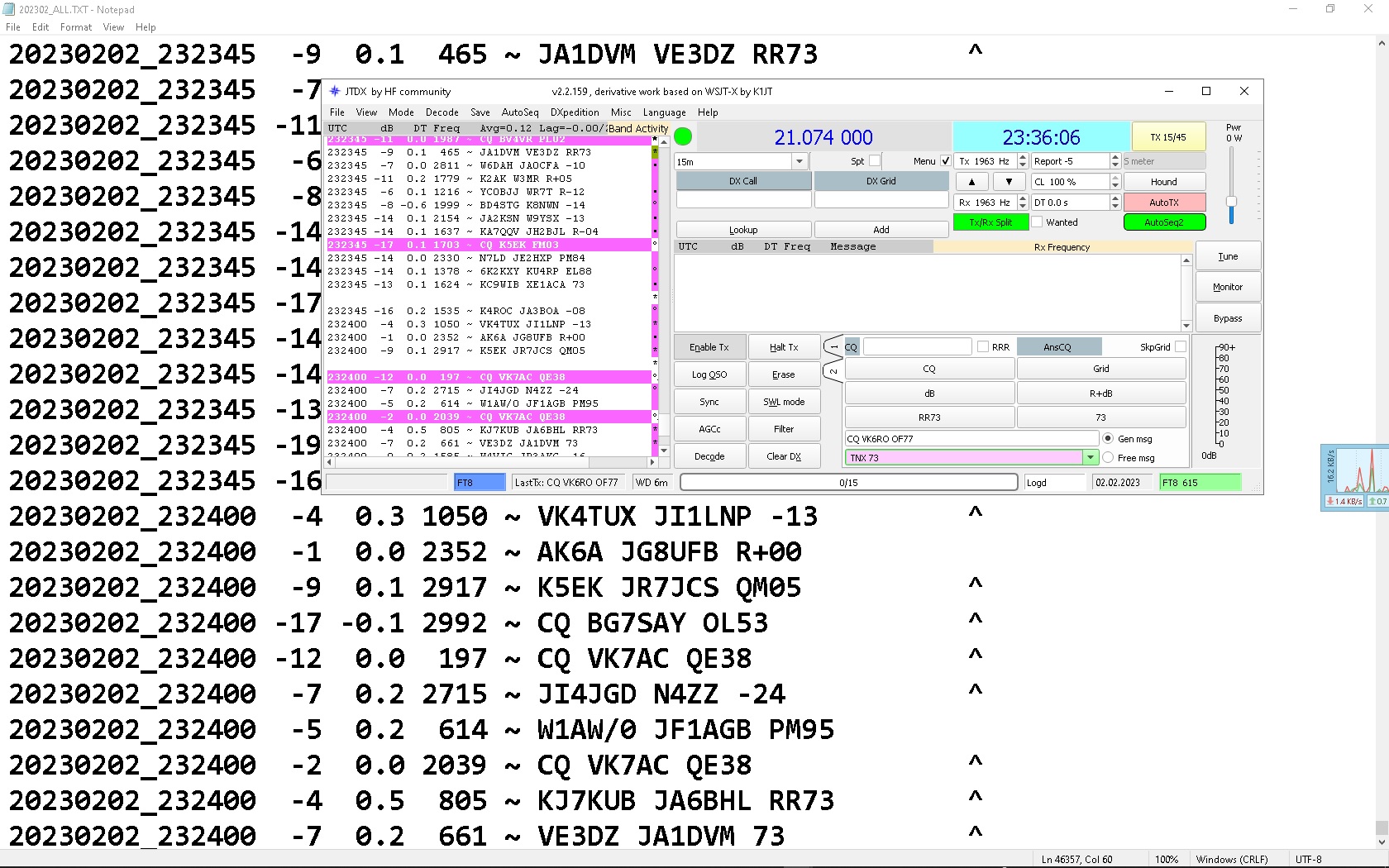Click the green status indicator circle

pyautogui.click(x=683, y=136)
